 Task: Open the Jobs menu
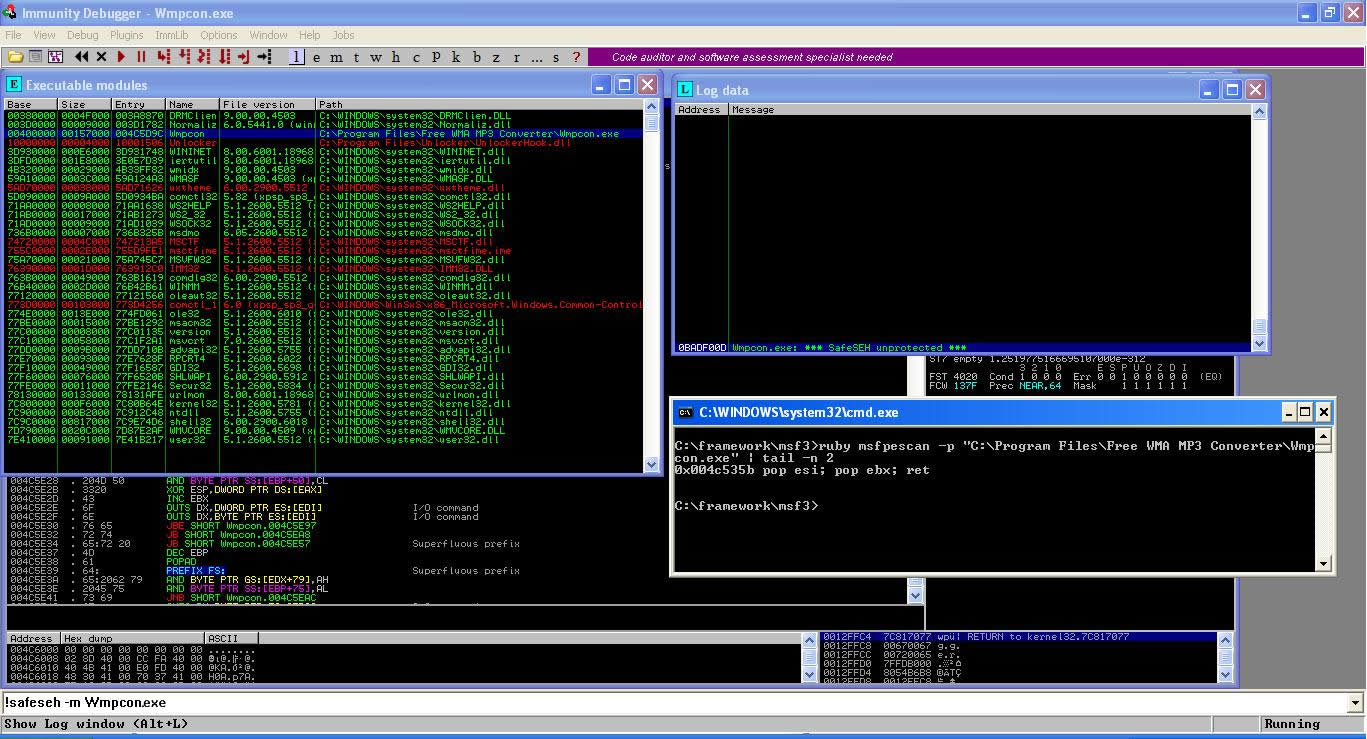[x=343, y=35]
